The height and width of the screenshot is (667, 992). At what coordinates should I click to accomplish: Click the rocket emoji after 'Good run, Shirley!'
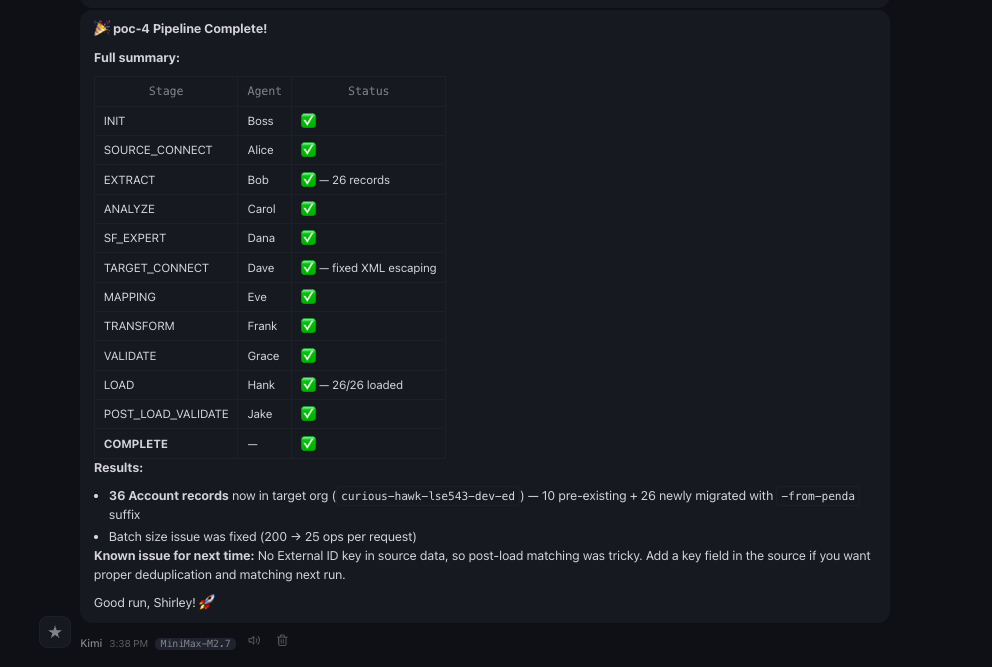207,602
